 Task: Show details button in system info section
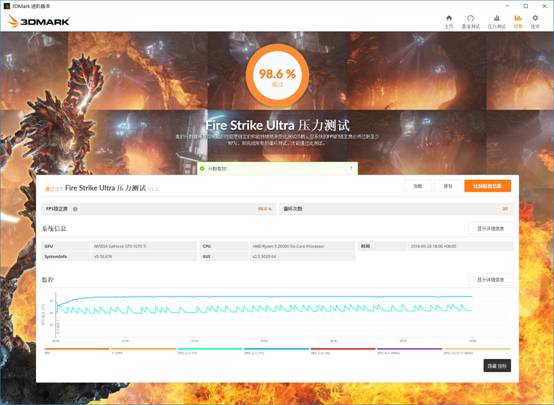pyautogui.click(x=490, y=229)
